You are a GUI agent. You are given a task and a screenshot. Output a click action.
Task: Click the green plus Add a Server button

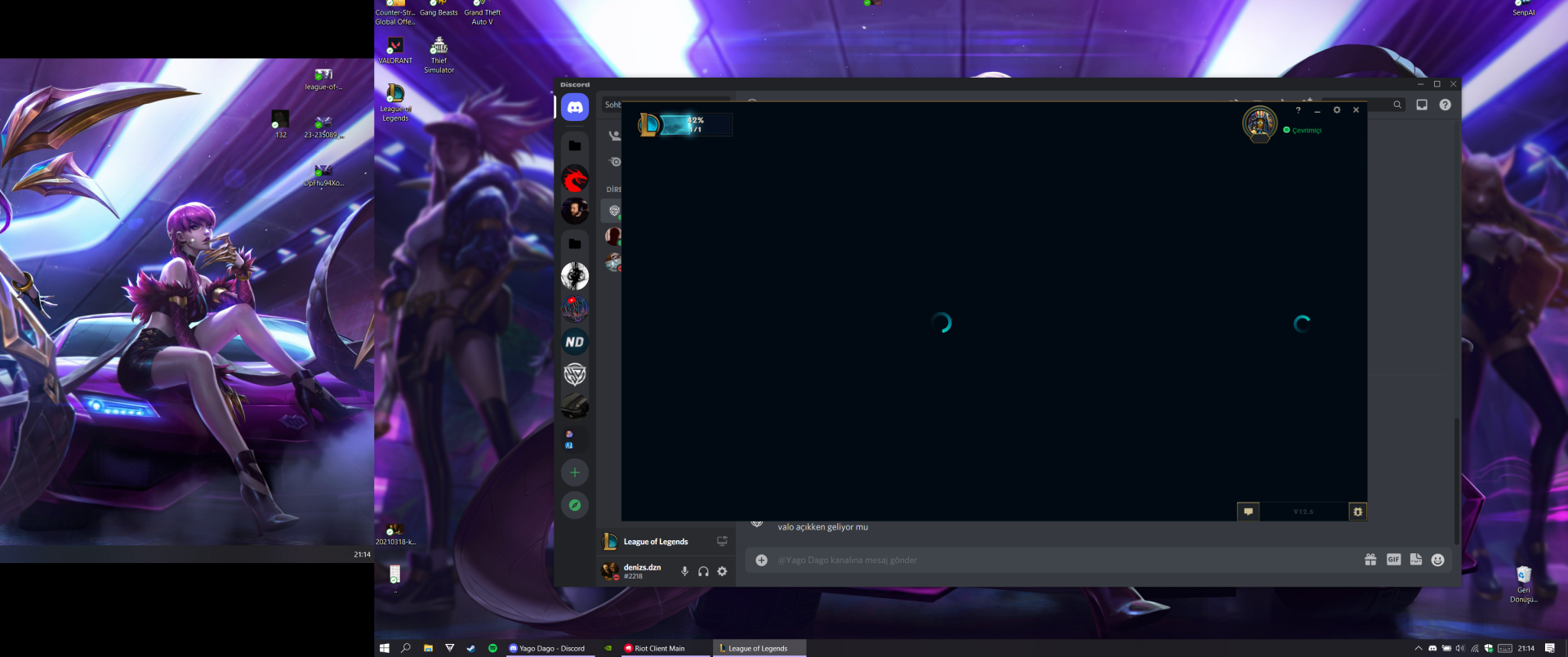[x=575, y=472]
